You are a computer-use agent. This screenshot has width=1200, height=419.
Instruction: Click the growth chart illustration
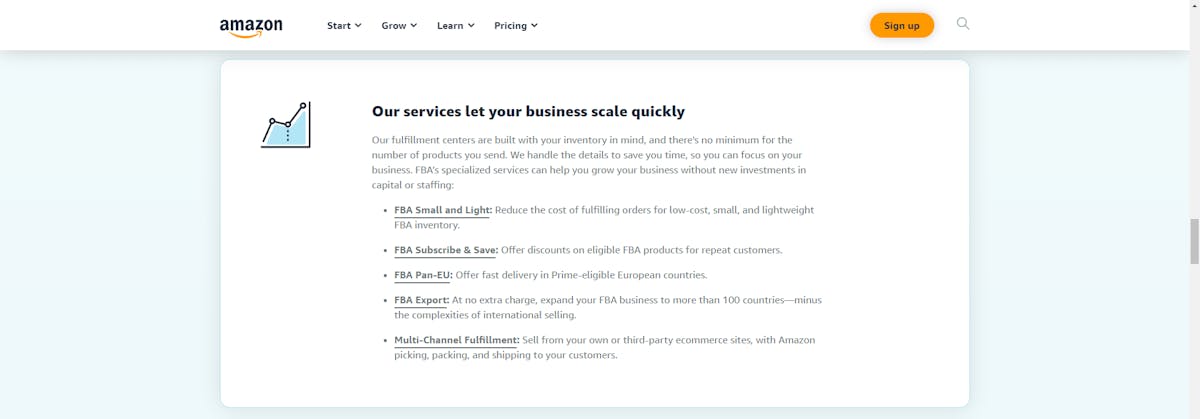[x=286, y=125]
